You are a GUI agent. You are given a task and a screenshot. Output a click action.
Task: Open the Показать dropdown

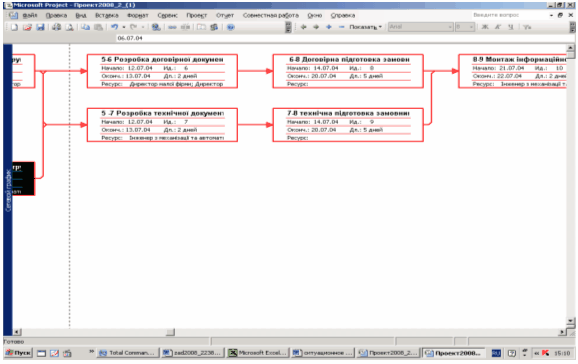(365, 27)
